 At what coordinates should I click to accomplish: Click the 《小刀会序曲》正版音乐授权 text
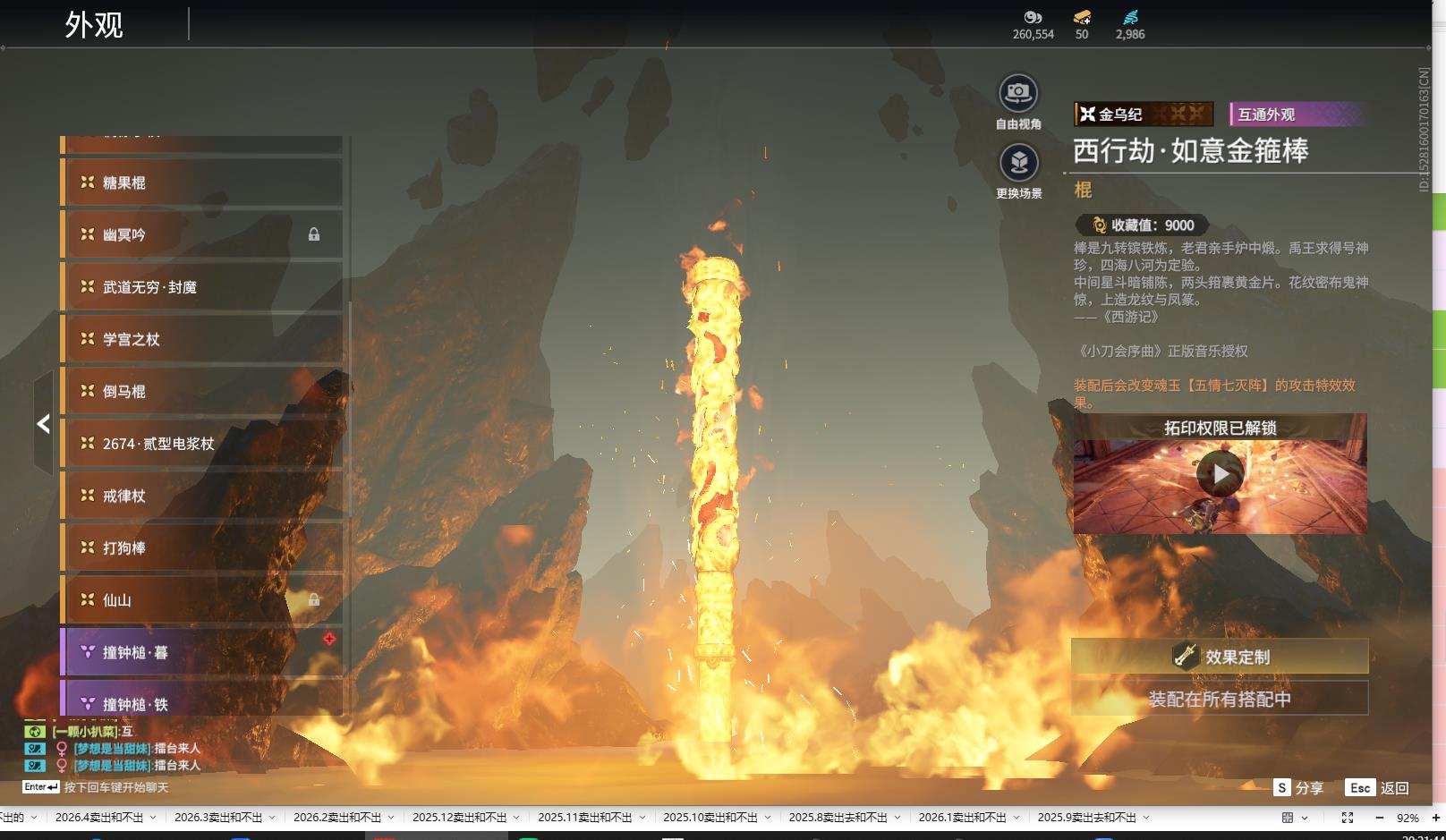point(1161,352)
